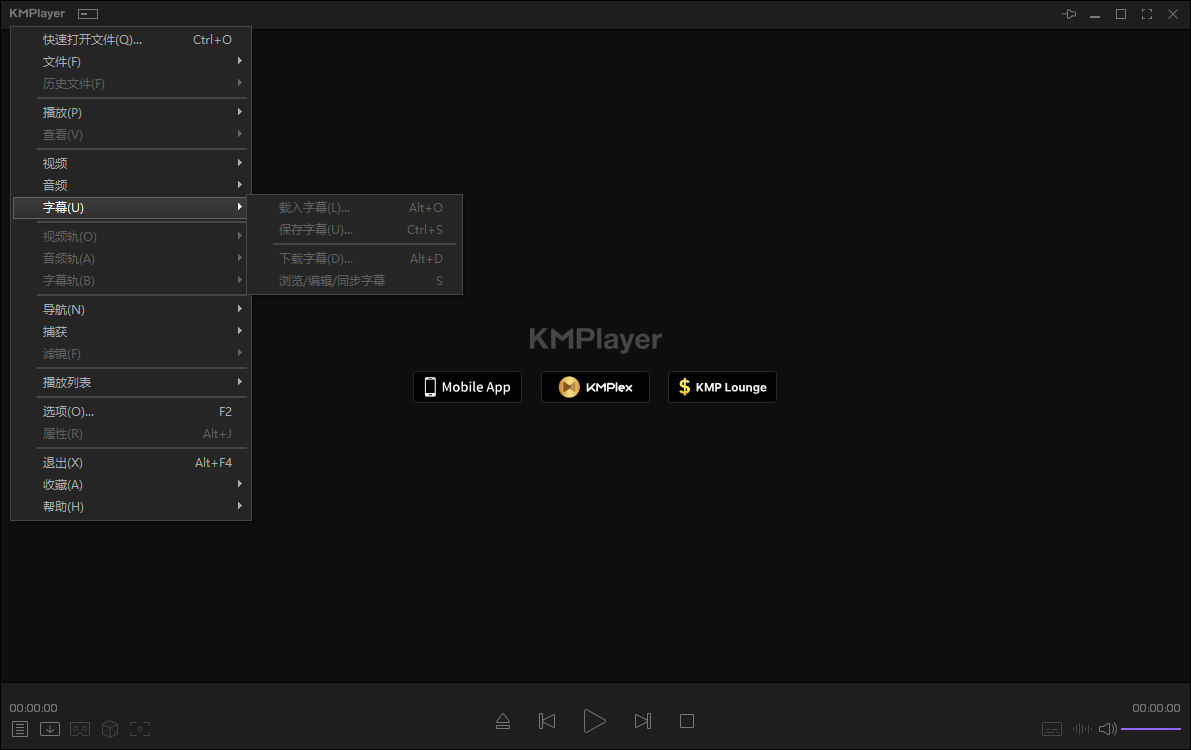This screenshot has height=750, width=1191.
Task: Click the arrow beside 音频
Action: tap(239, 185)
